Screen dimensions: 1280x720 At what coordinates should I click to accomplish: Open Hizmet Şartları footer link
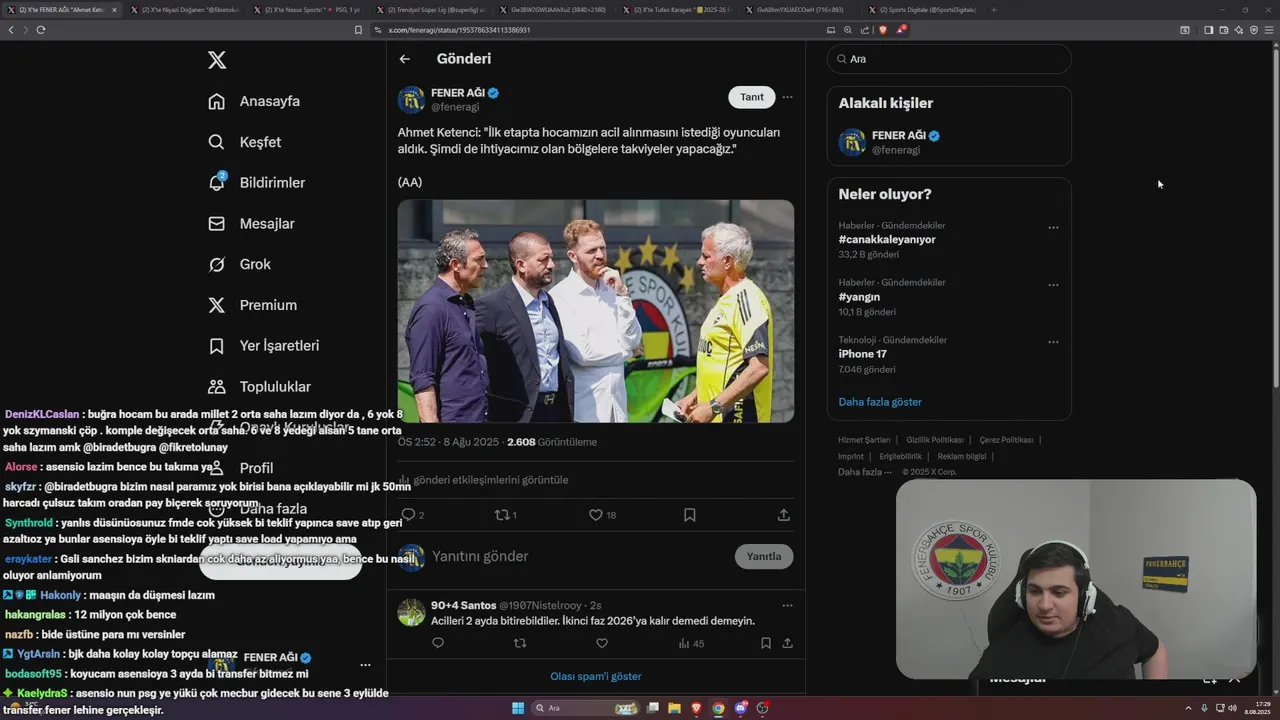coord(864,440)
